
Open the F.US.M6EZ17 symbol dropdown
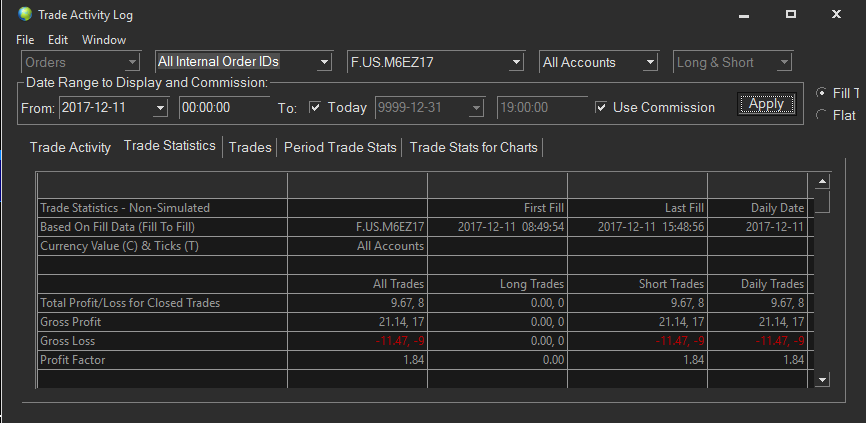[516, 62]
